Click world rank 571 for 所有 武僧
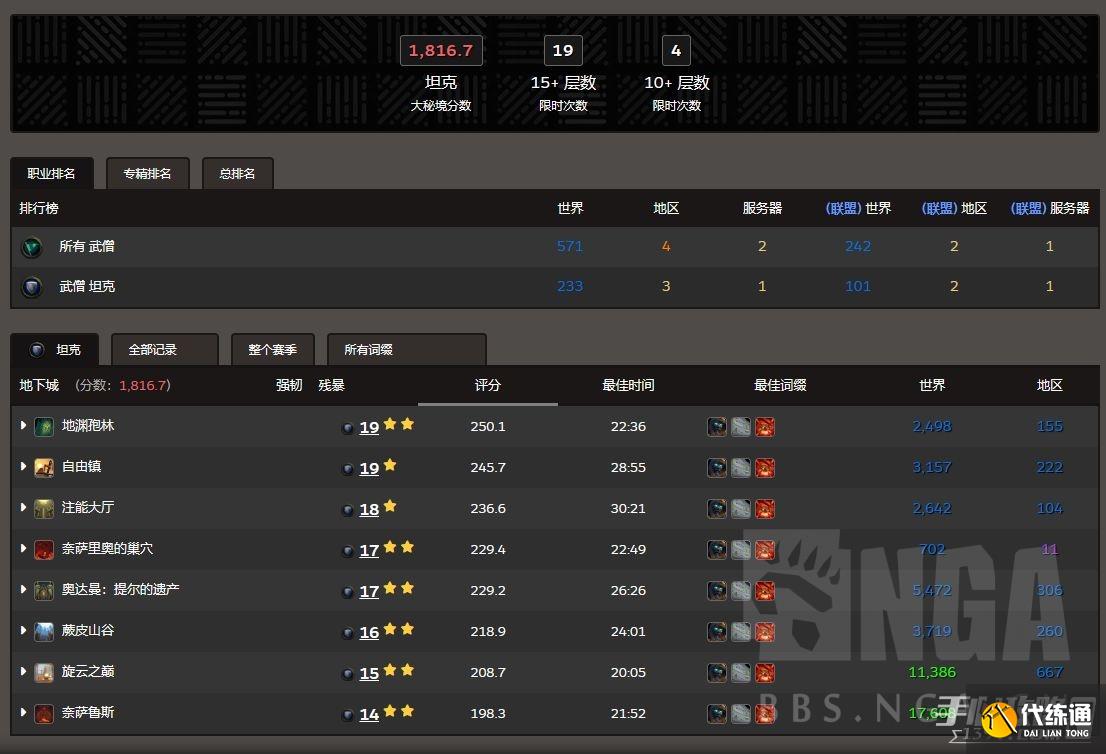Image resolution: width=1106 pixels, height=754 pixels. pos(570,246)
